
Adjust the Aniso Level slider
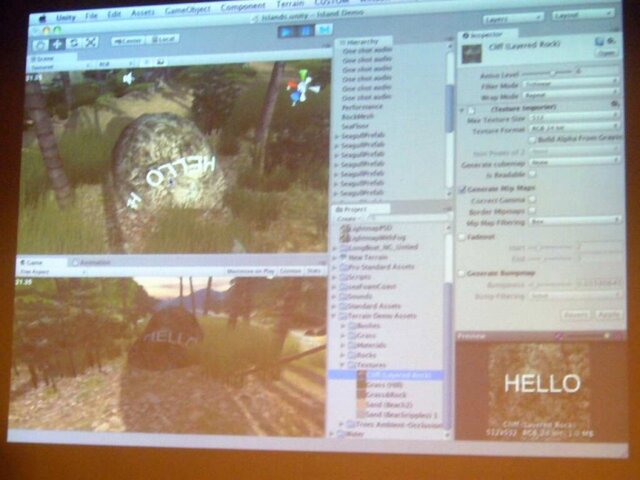[547, 73]
